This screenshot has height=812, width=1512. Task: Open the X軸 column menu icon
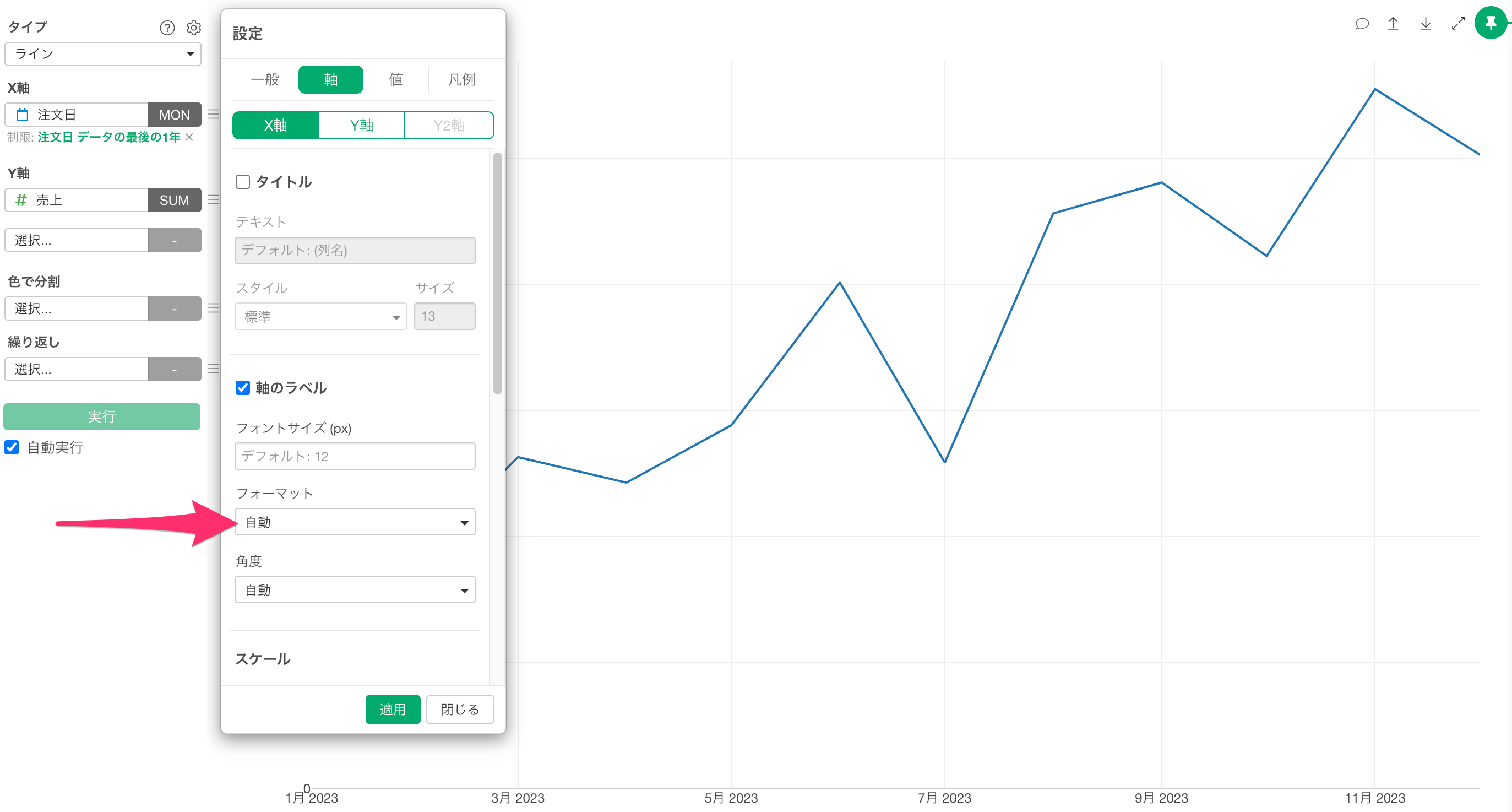pos(213,115)
